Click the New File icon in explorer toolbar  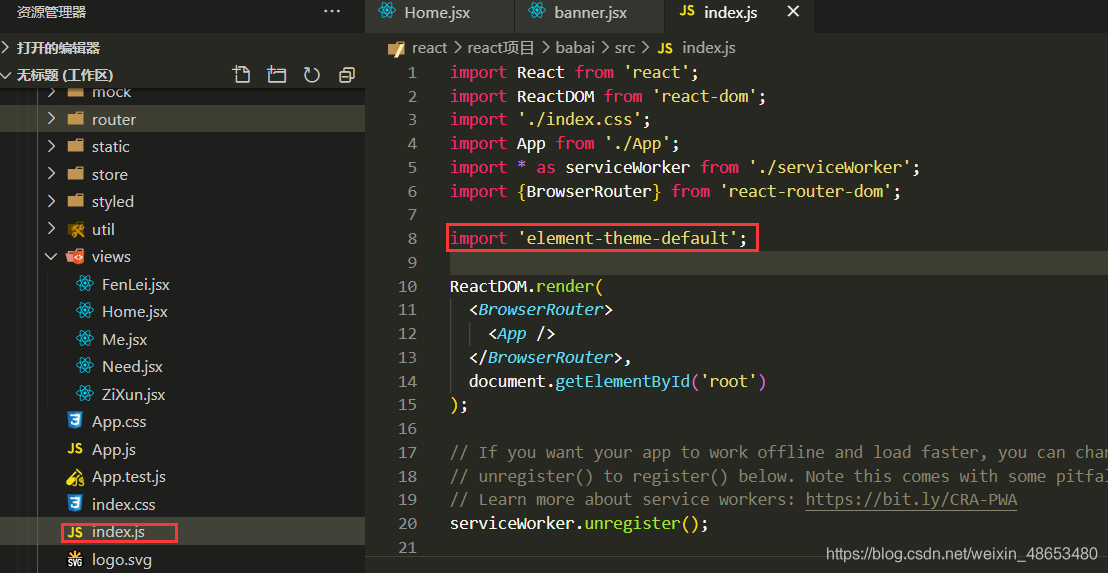(241, 75)
